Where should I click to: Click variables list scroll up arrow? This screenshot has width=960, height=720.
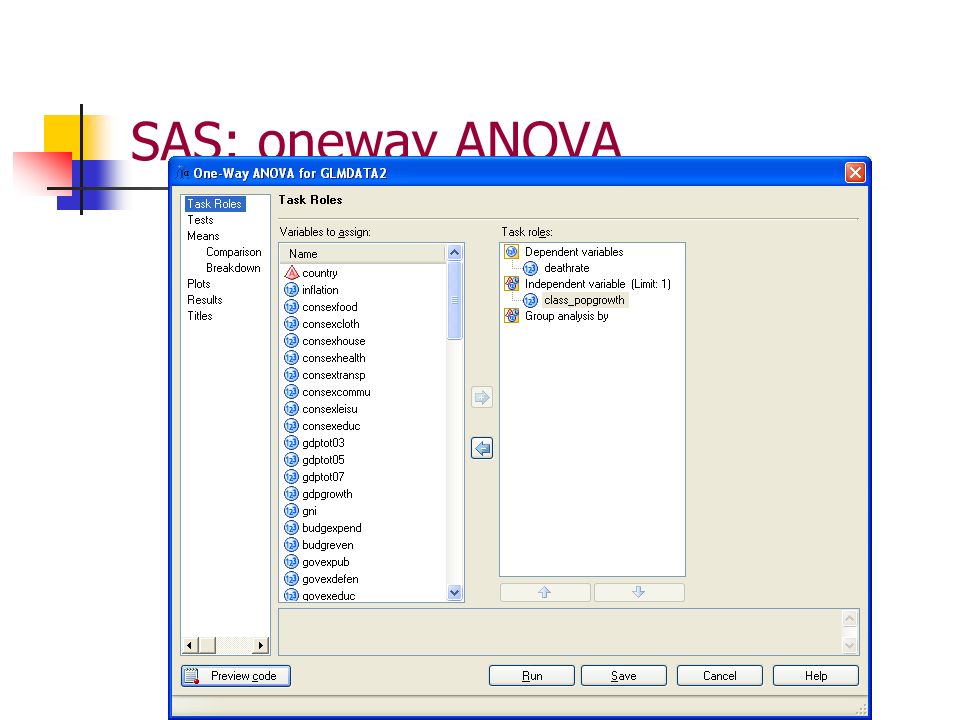[x=454, y=252]
